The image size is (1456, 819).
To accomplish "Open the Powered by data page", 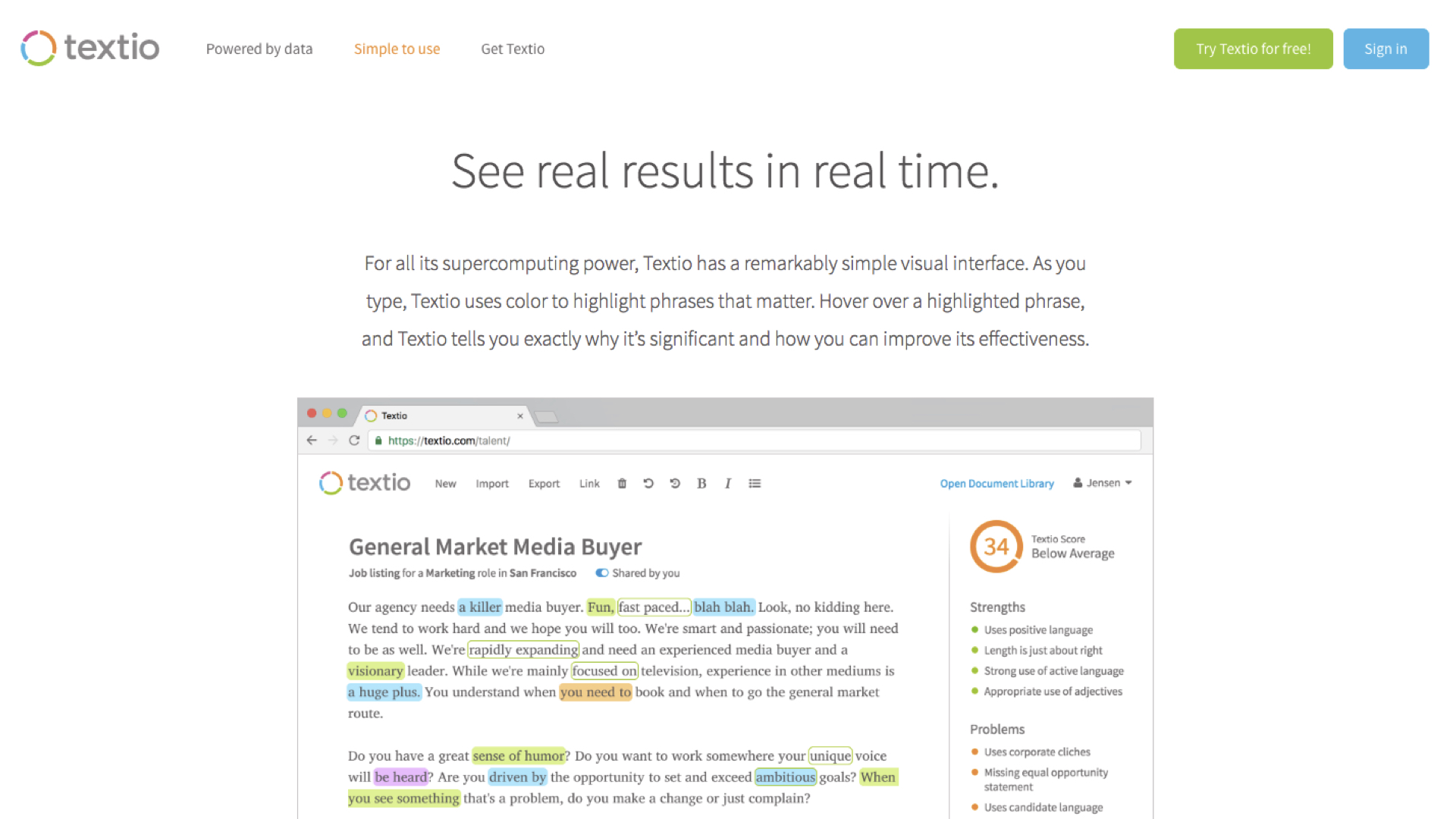I will [259, 49].
